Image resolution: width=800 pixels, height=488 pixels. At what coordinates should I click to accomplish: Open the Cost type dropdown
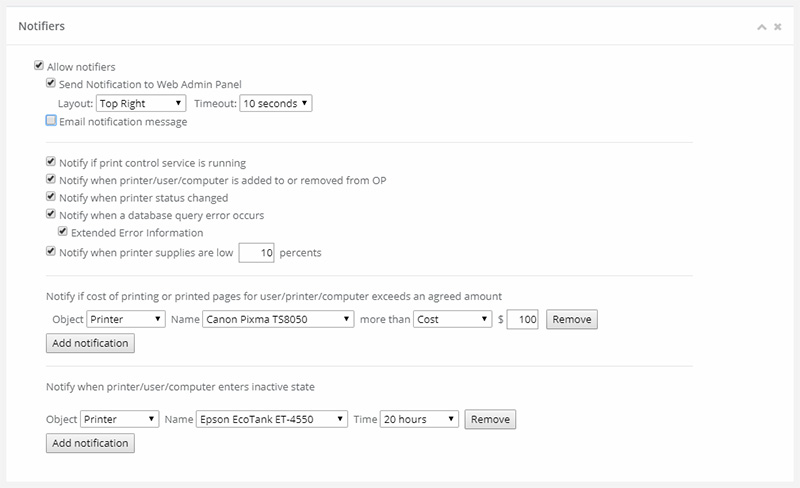click(x=454, y=320)
